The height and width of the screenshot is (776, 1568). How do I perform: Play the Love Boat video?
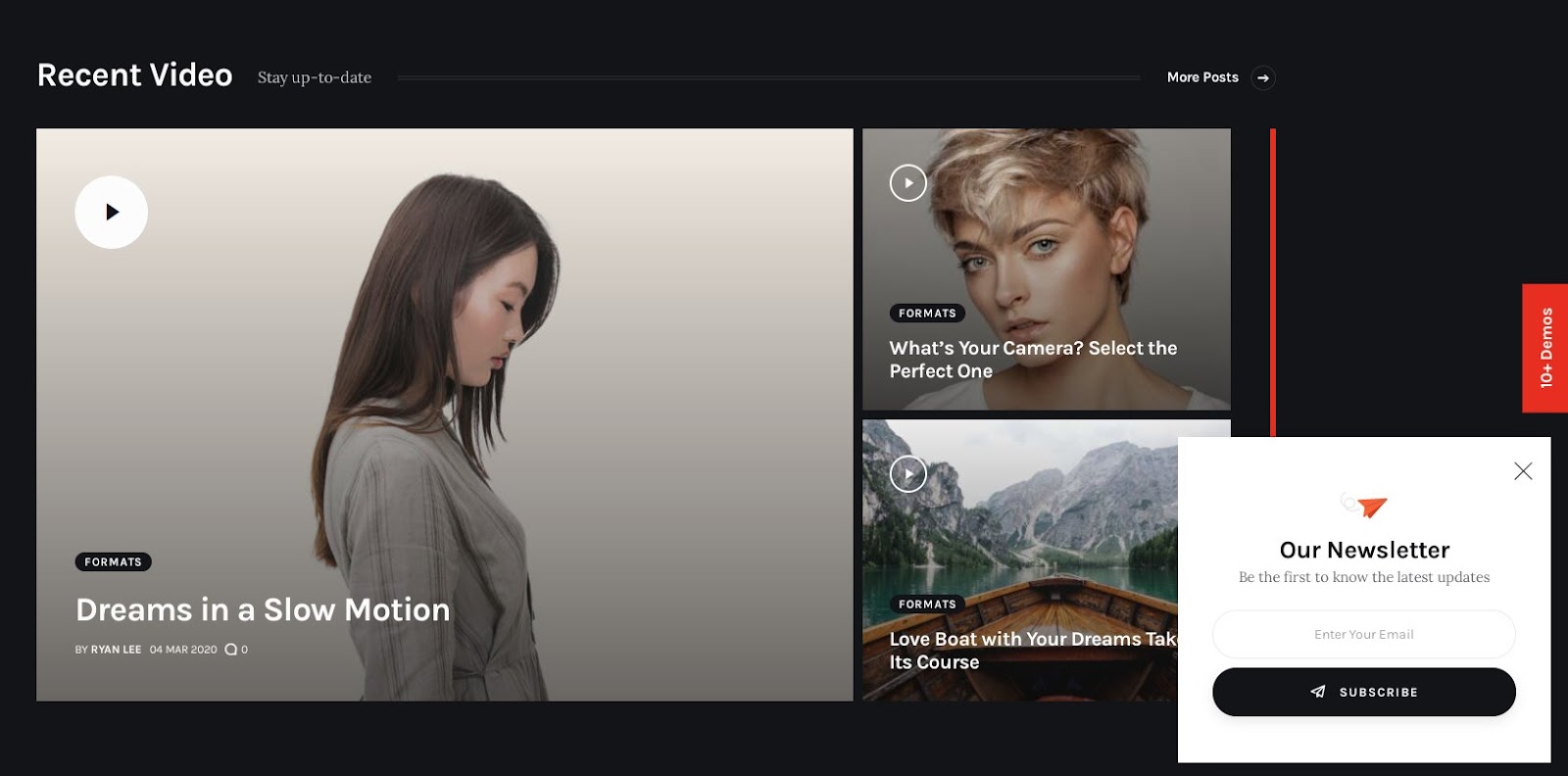point(908,474)
